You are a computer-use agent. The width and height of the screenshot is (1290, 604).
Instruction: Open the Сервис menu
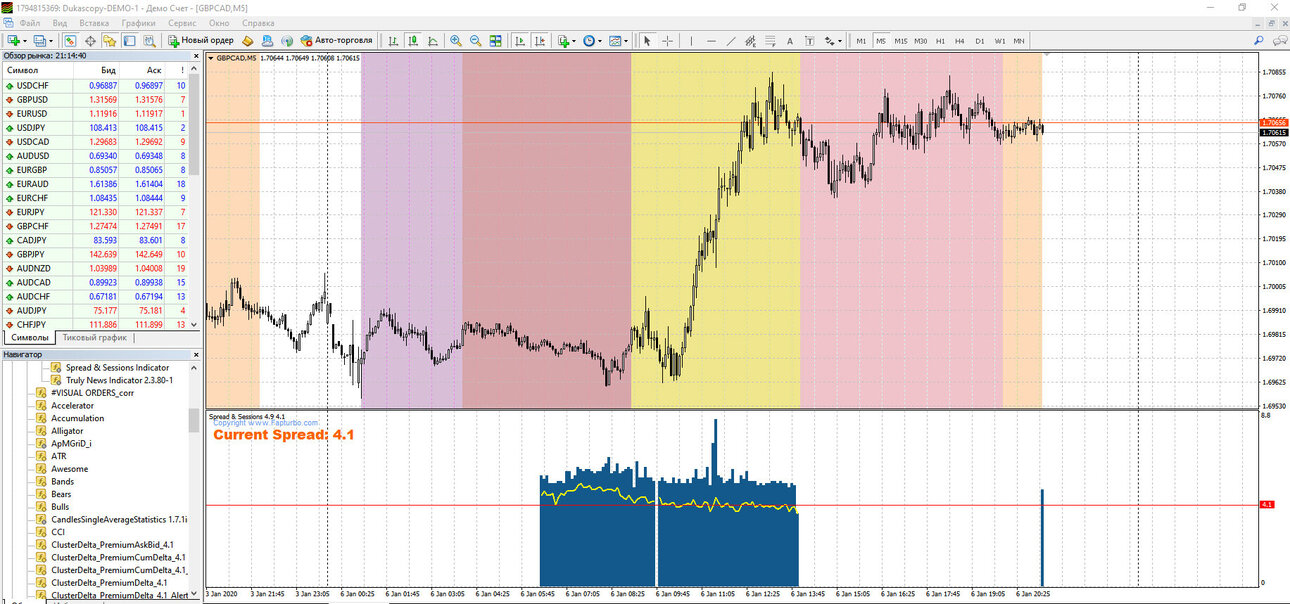pos(182,22)
